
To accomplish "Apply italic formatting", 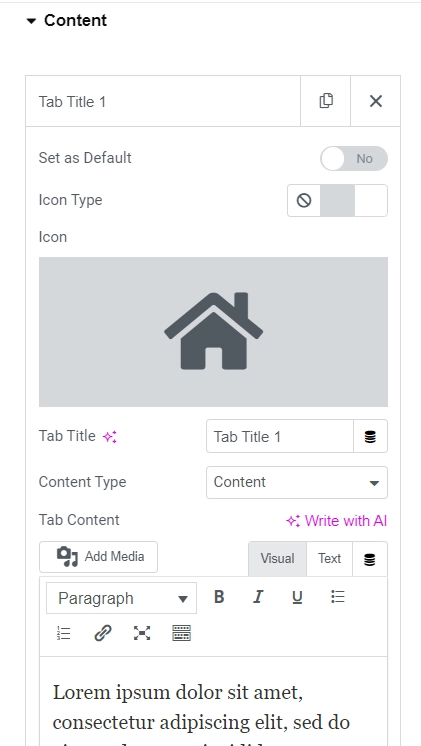I will [x=258, y=597].
